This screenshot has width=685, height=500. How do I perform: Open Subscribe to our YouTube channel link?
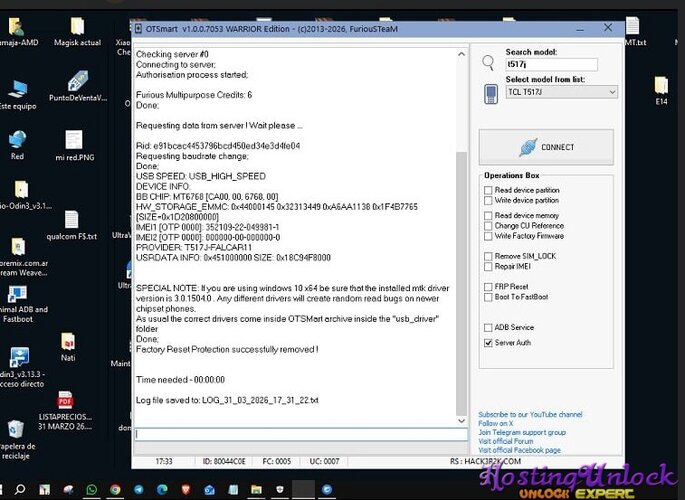click(x=529, y=414)
